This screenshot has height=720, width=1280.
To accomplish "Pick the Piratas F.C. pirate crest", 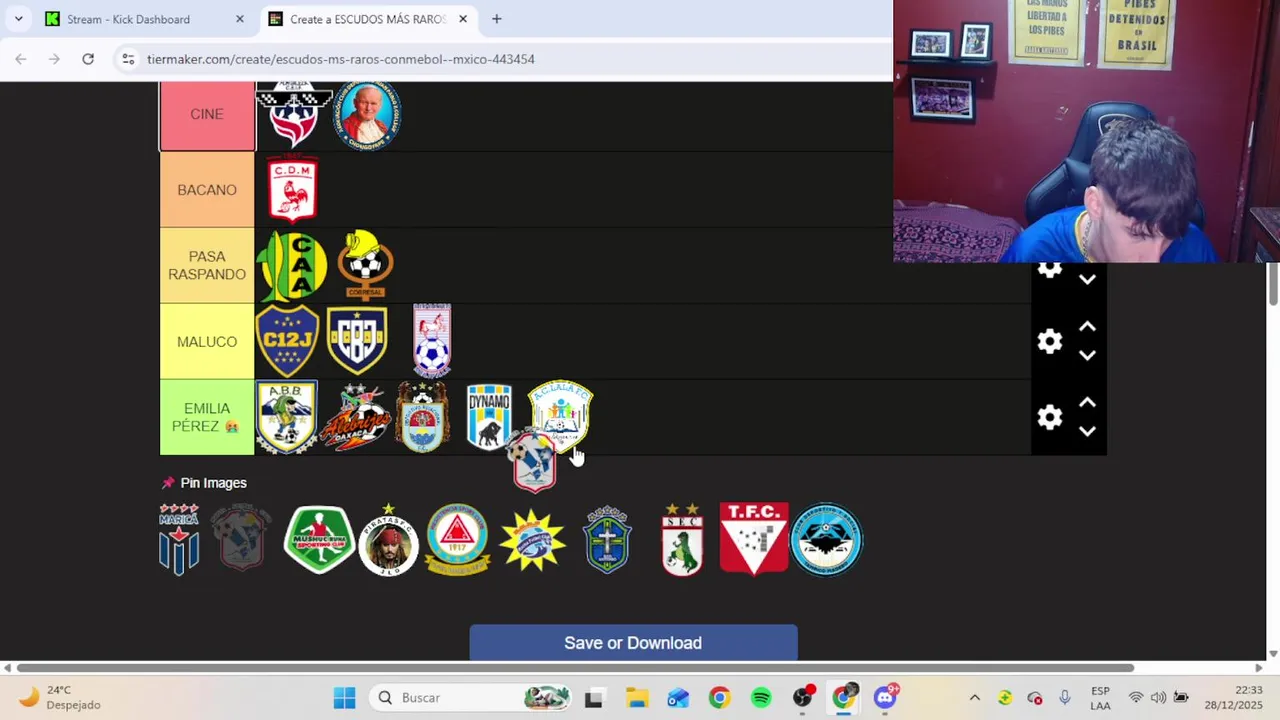I will pyautogui.click(x=389, y=539).
